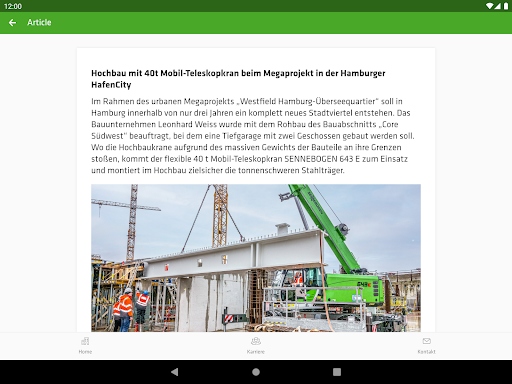Open the Home building icon
Screen dimensions: 512x384
[x=85, y=341]
